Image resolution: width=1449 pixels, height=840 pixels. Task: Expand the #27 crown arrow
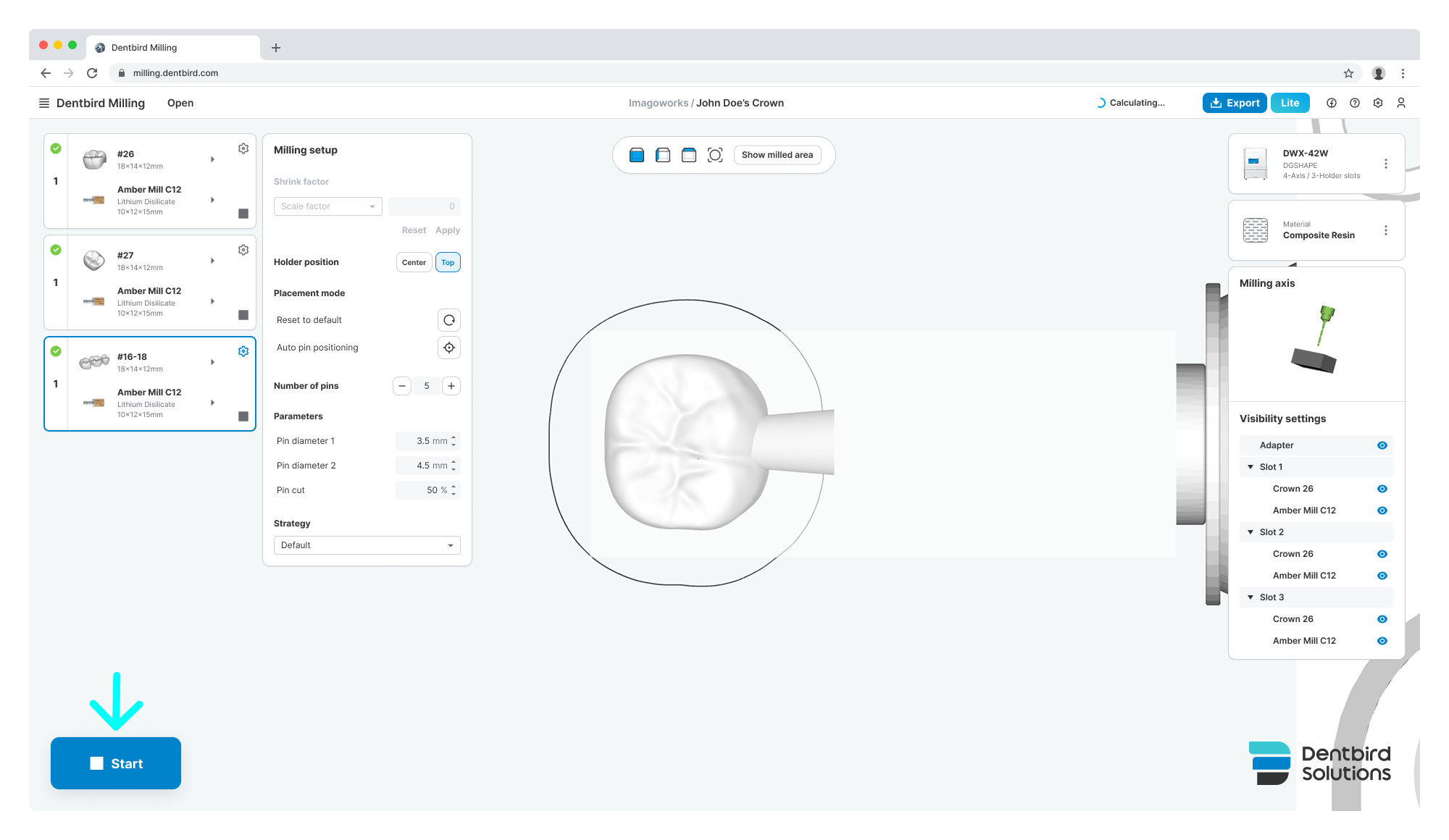212,261
